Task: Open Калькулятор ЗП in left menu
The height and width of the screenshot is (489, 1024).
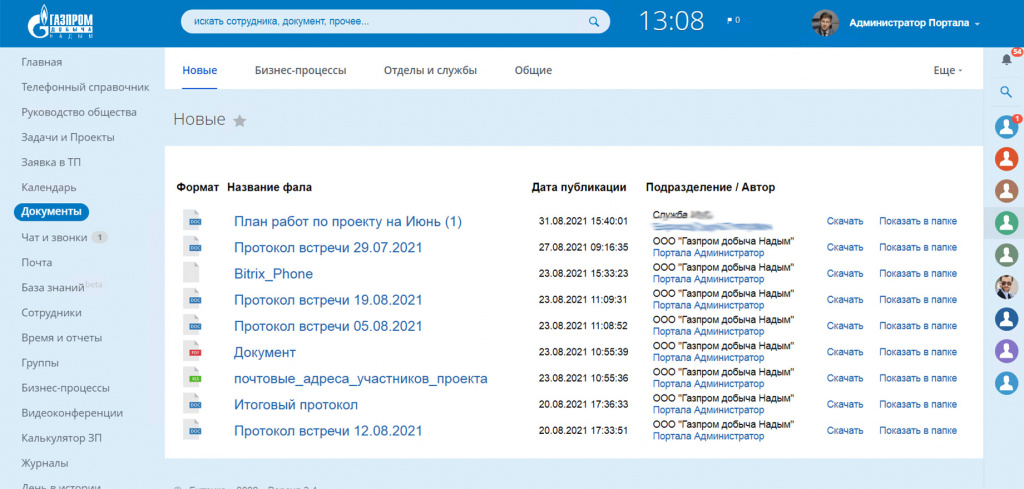Action: [x=61, y=438]
